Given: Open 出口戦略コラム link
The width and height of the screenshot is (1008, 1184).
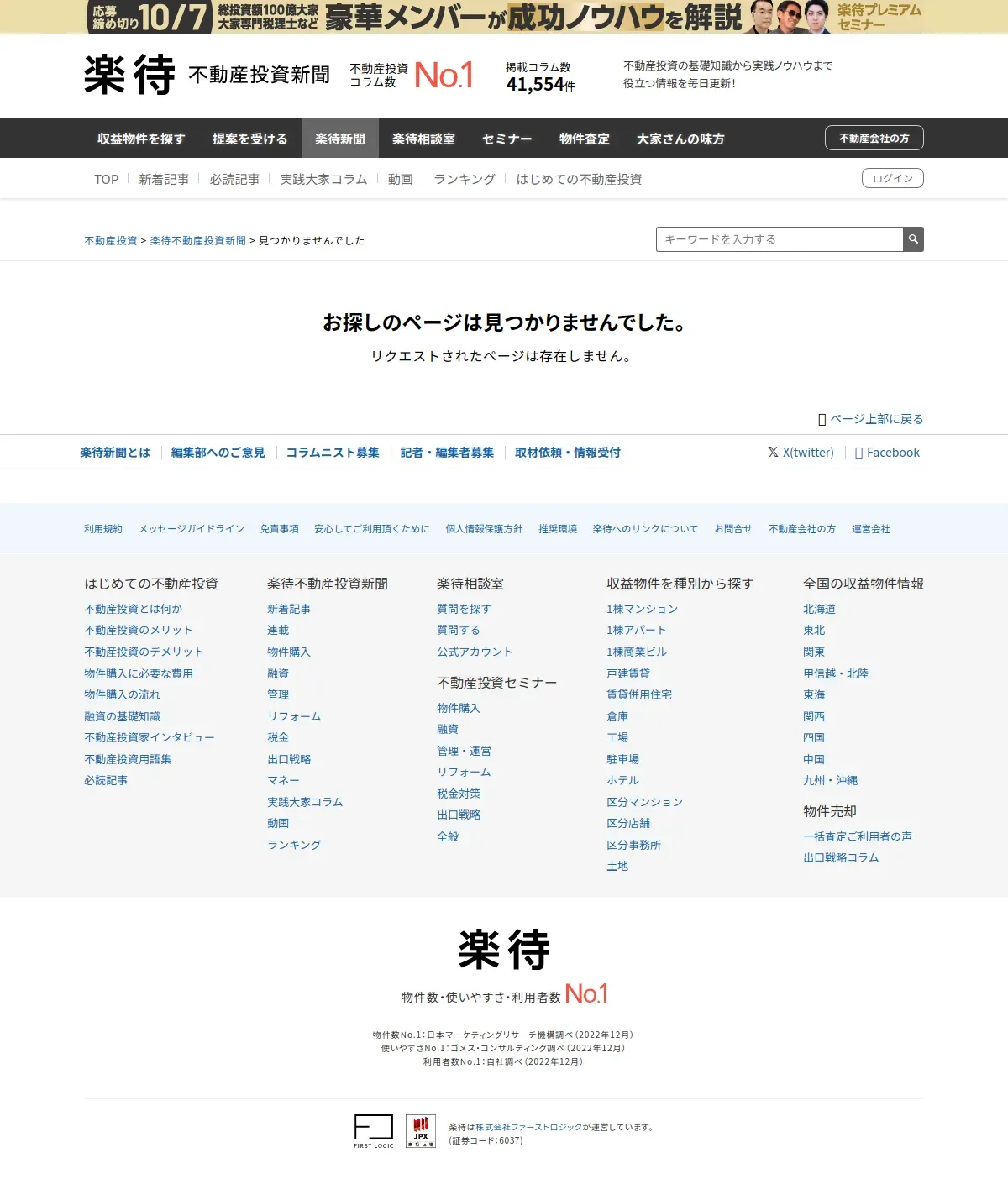Looking at the screenshot, I should (841, 857).
